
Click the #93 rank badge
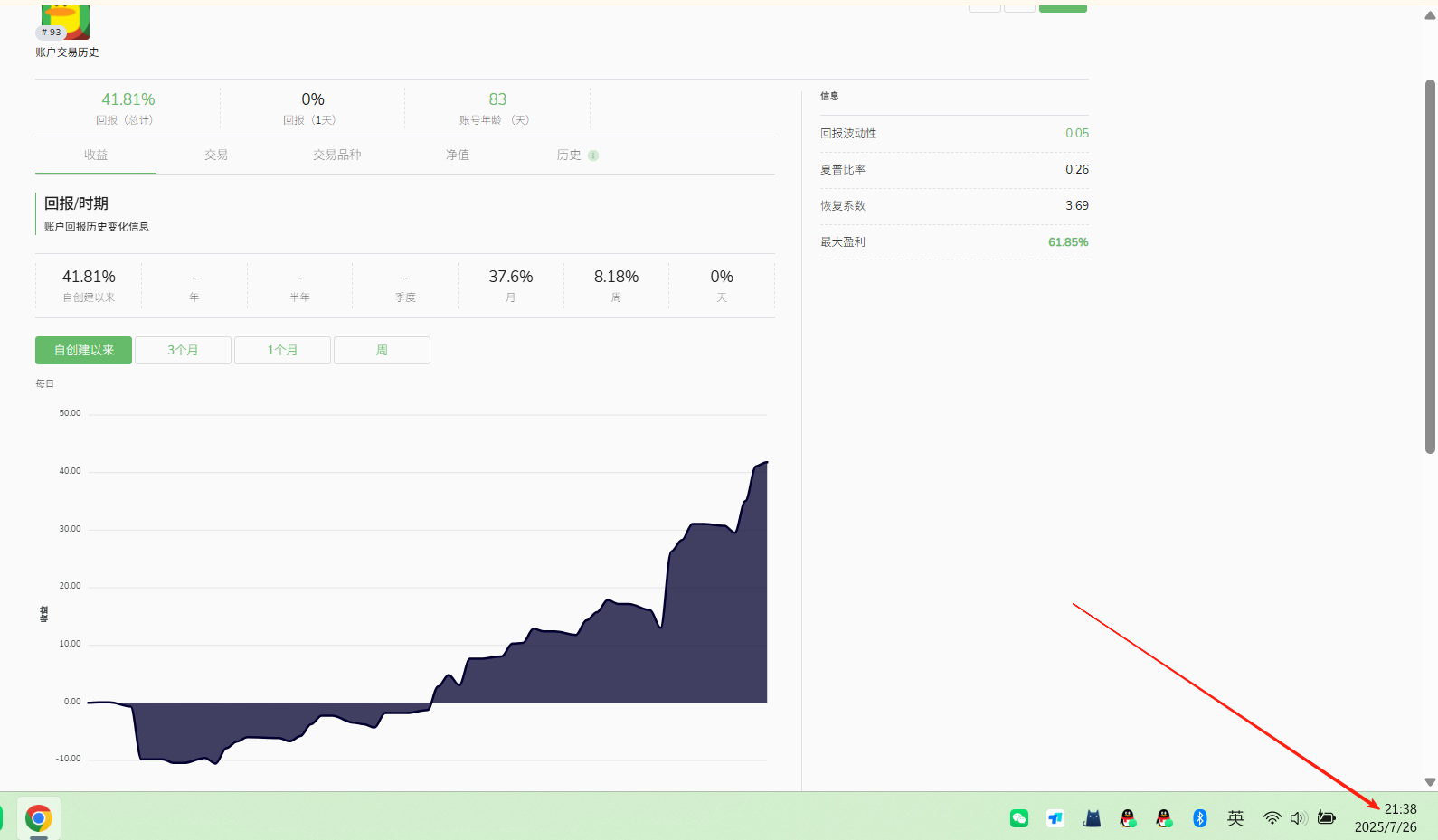(52, 32)
